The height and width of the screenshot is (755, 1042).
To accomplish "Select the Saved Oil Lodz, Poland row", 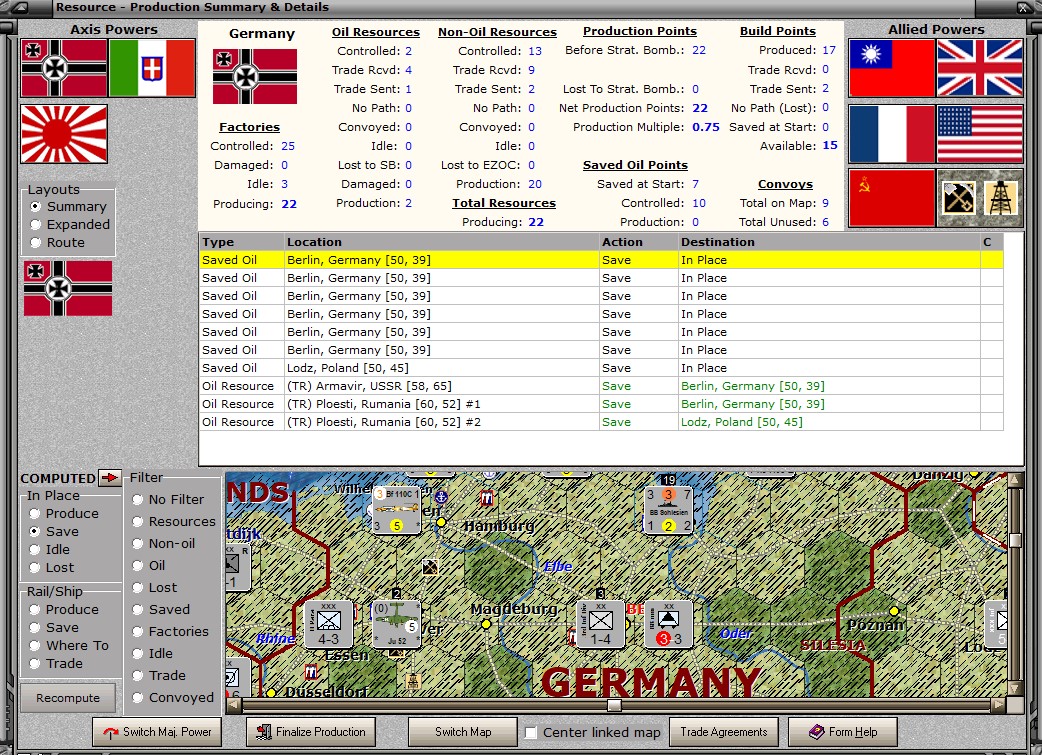I will tap(601, 368).
